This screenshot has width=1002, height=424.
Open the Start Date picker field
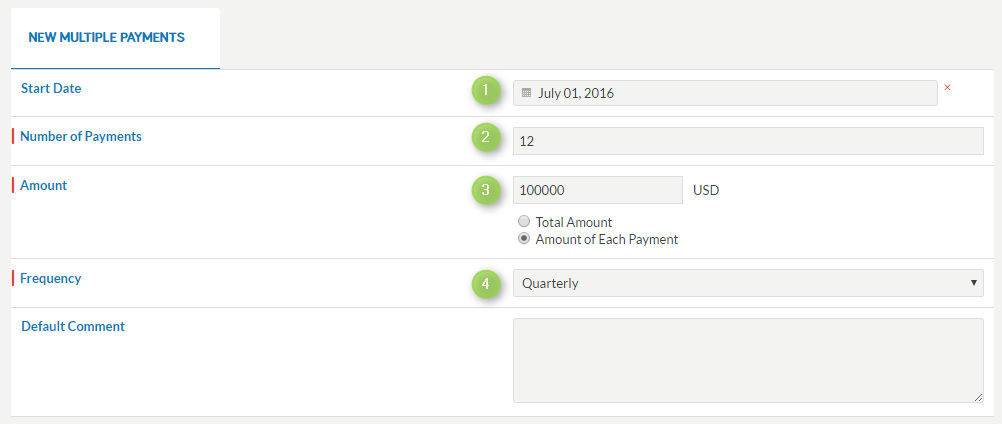tap(725, 93)
